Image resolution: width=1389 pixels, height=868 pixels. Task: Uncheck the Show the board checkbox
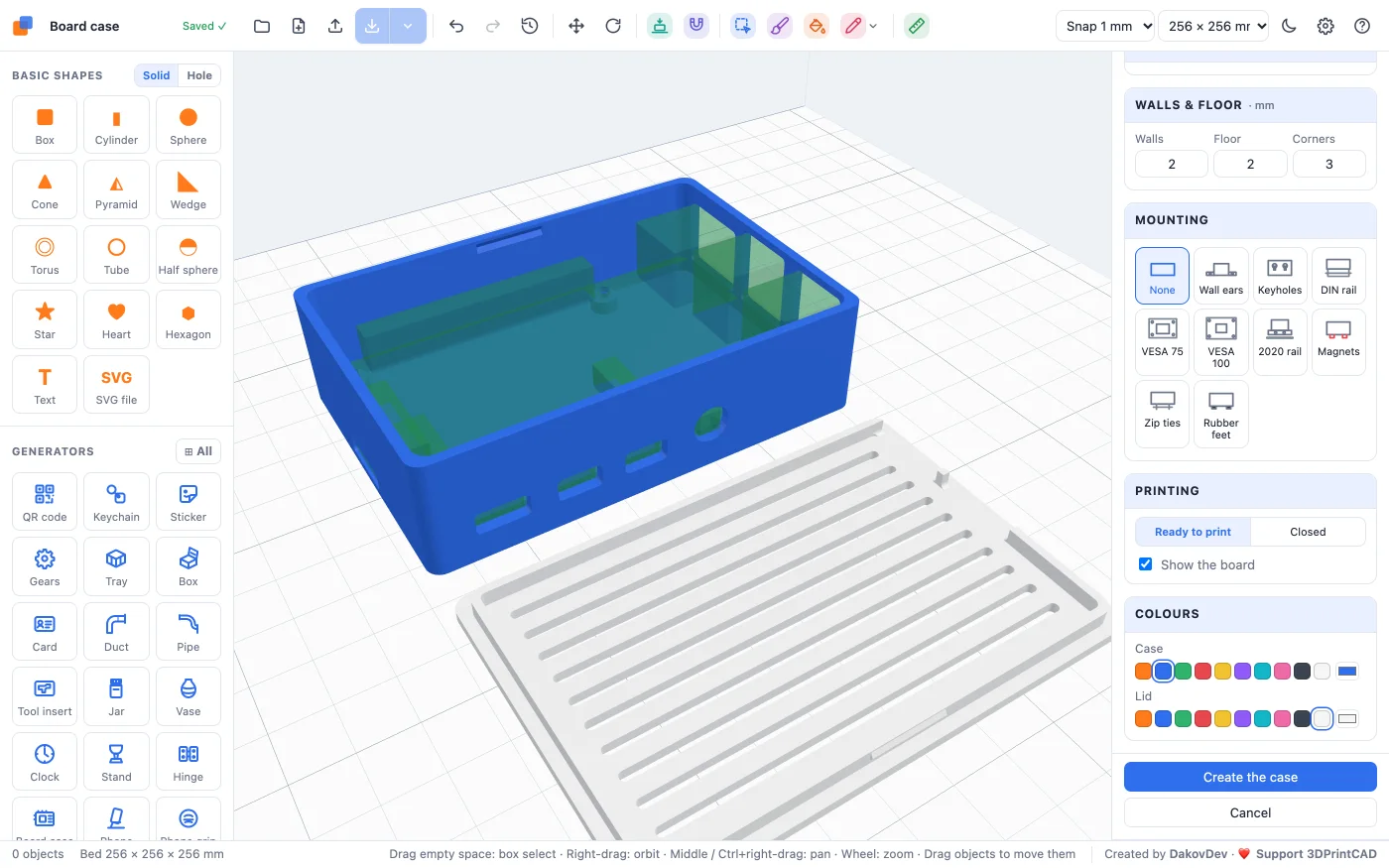1146,564
